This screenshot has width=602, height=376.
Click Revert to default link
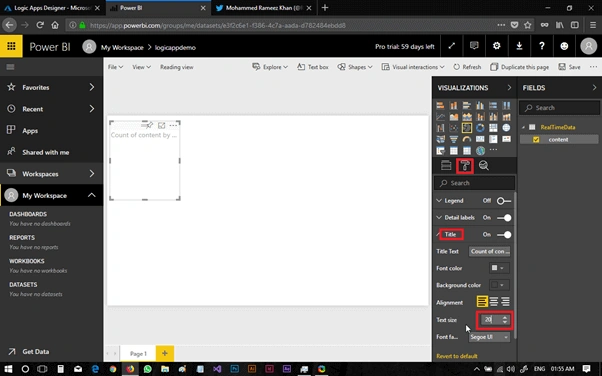click(457, 356)
